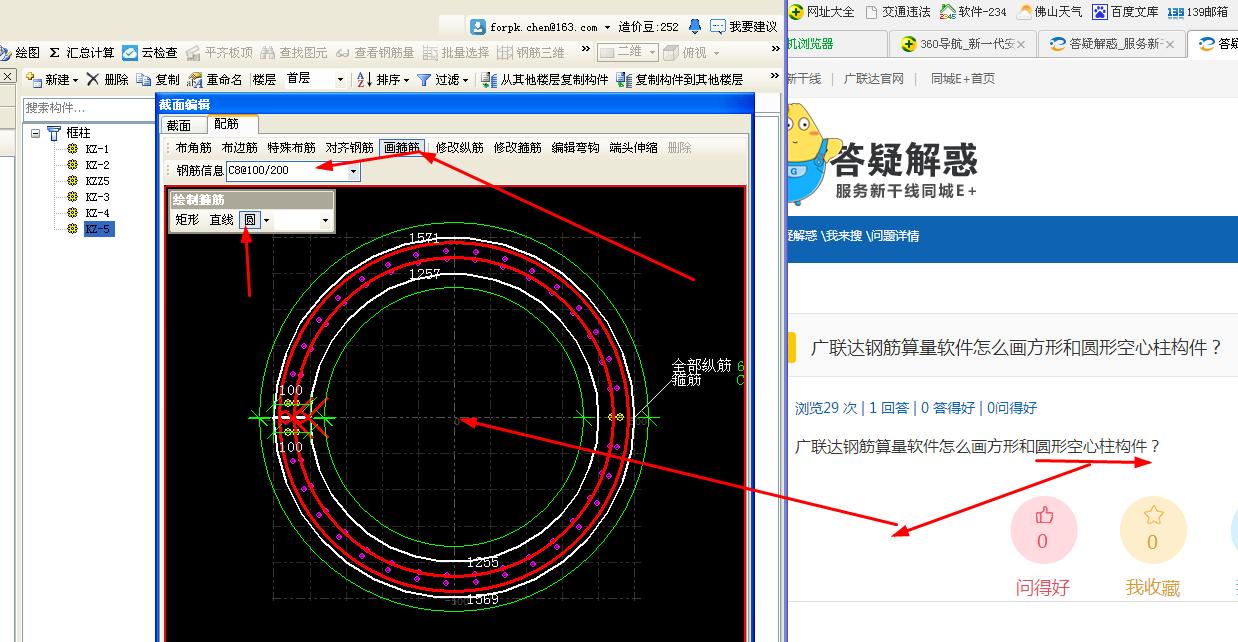Click 复制构件到其他楼层 button
Screen dimensions: 1238x642
[x=680, y=79]
